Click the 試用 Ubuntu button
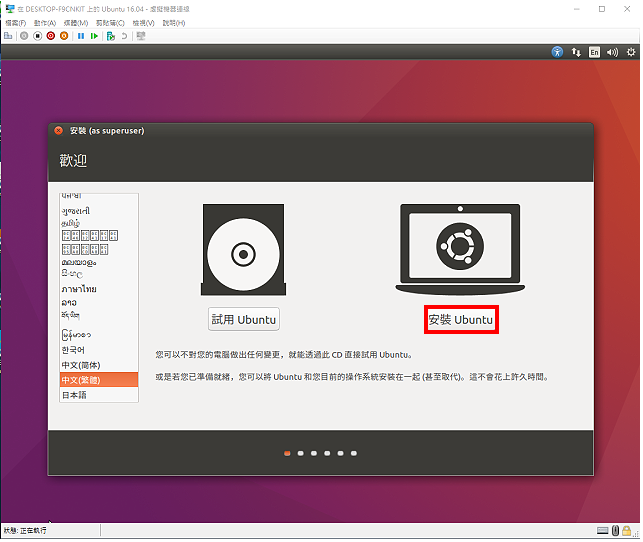Viewport: 643px width, 542px height. 244,319
